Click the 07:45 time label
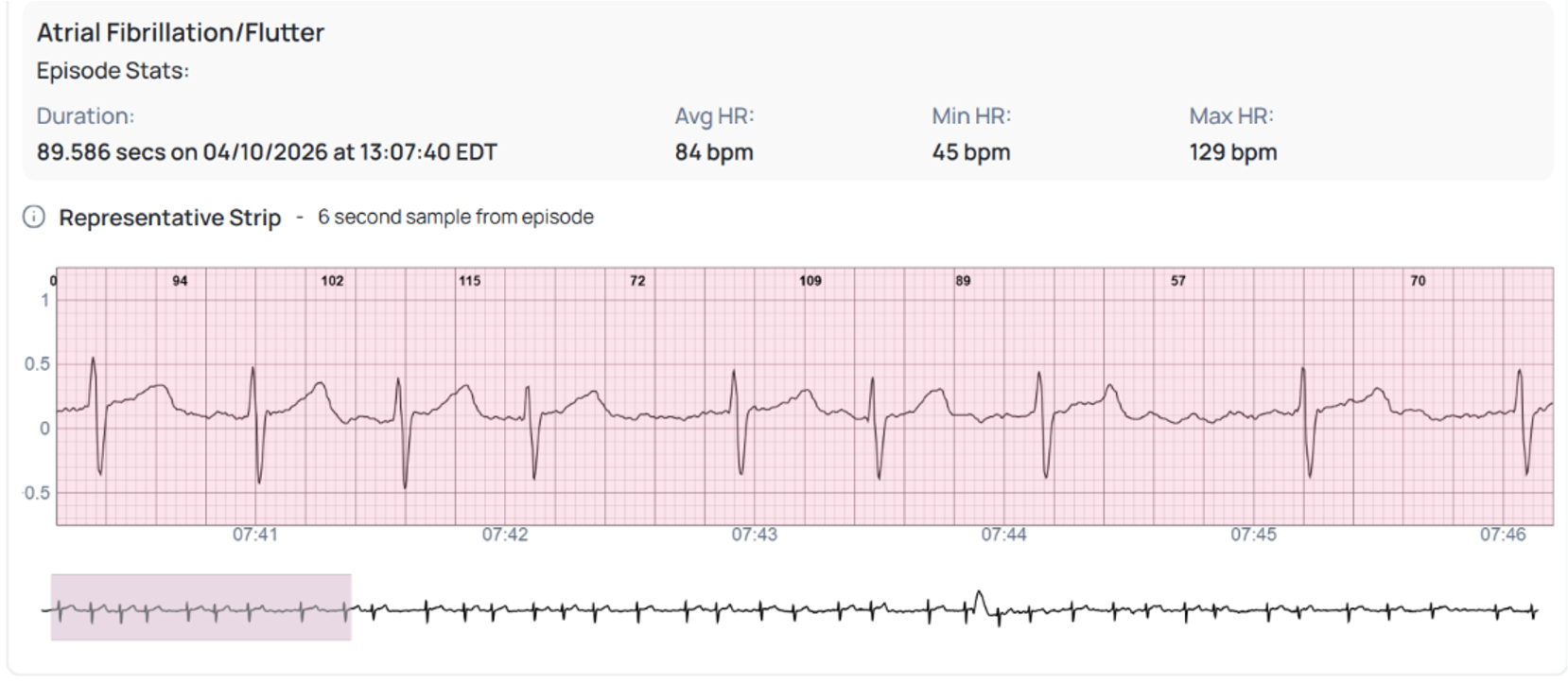This screenshot has width=1568, height=685. click(1253, 535)
